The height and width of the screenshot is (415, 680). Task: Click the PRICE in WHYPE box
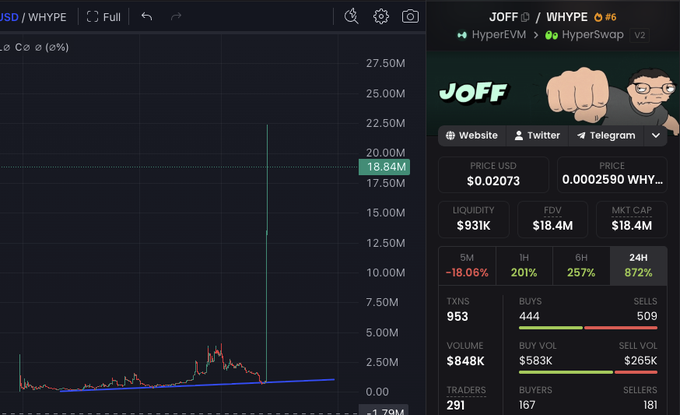[x=612, y=174]
